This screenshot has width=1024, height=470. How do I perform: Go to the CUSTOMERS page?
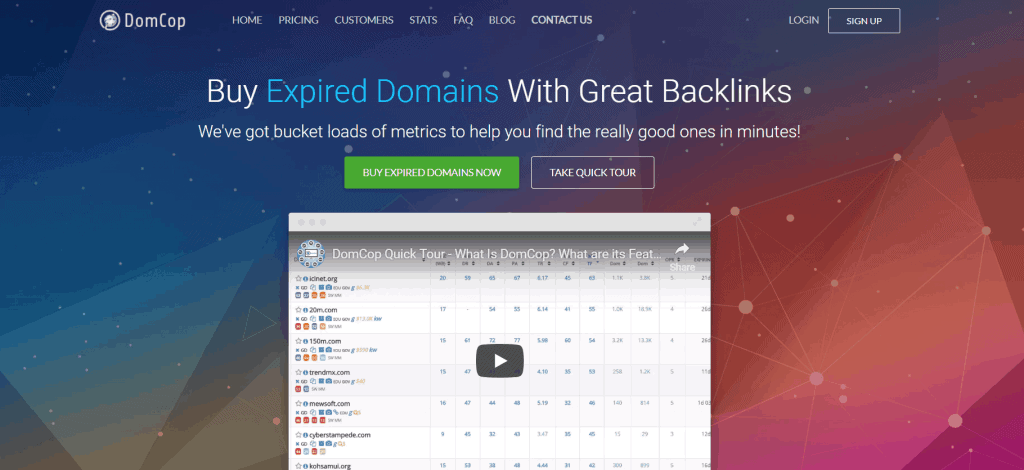coord(364,20)
